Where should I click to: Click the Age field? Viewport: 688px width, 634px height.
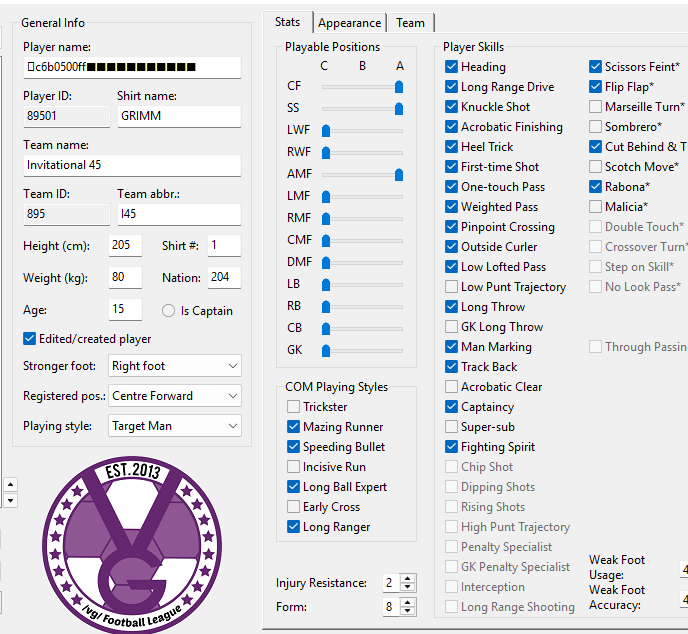tap(125, 309)
